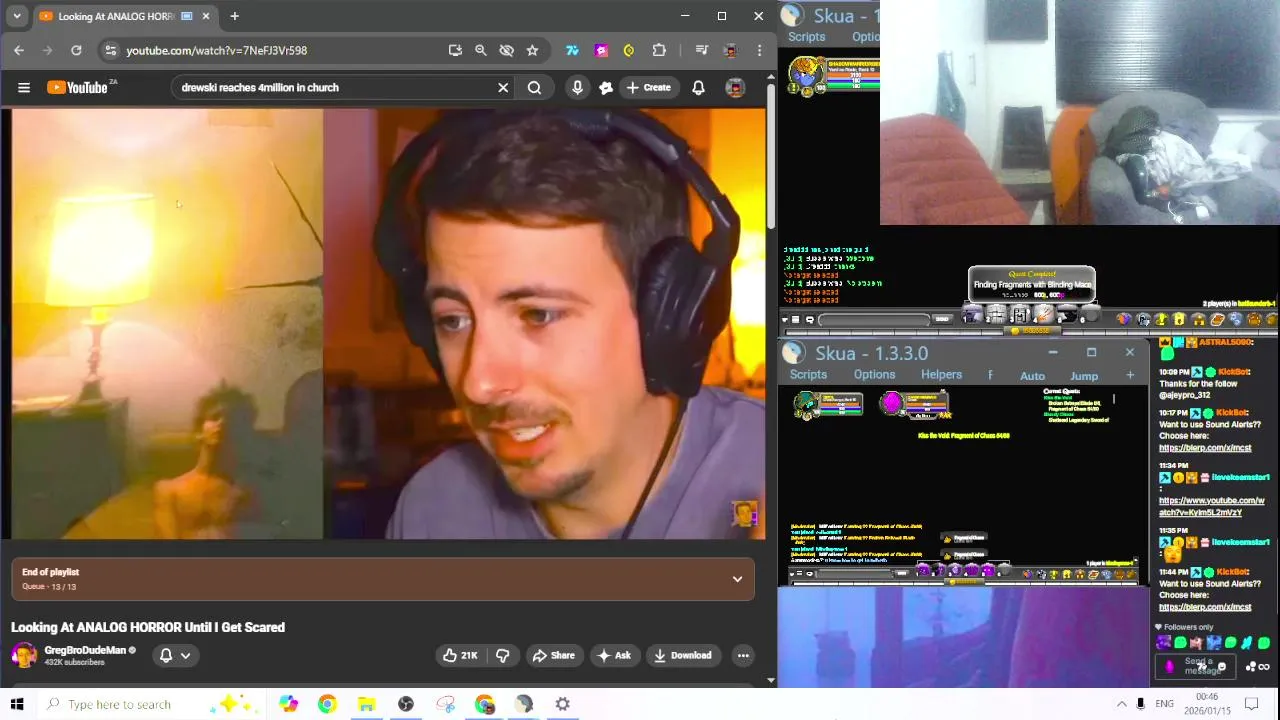
Task: Click the plus button in lower Skua menu
Action: (1130, 376)
